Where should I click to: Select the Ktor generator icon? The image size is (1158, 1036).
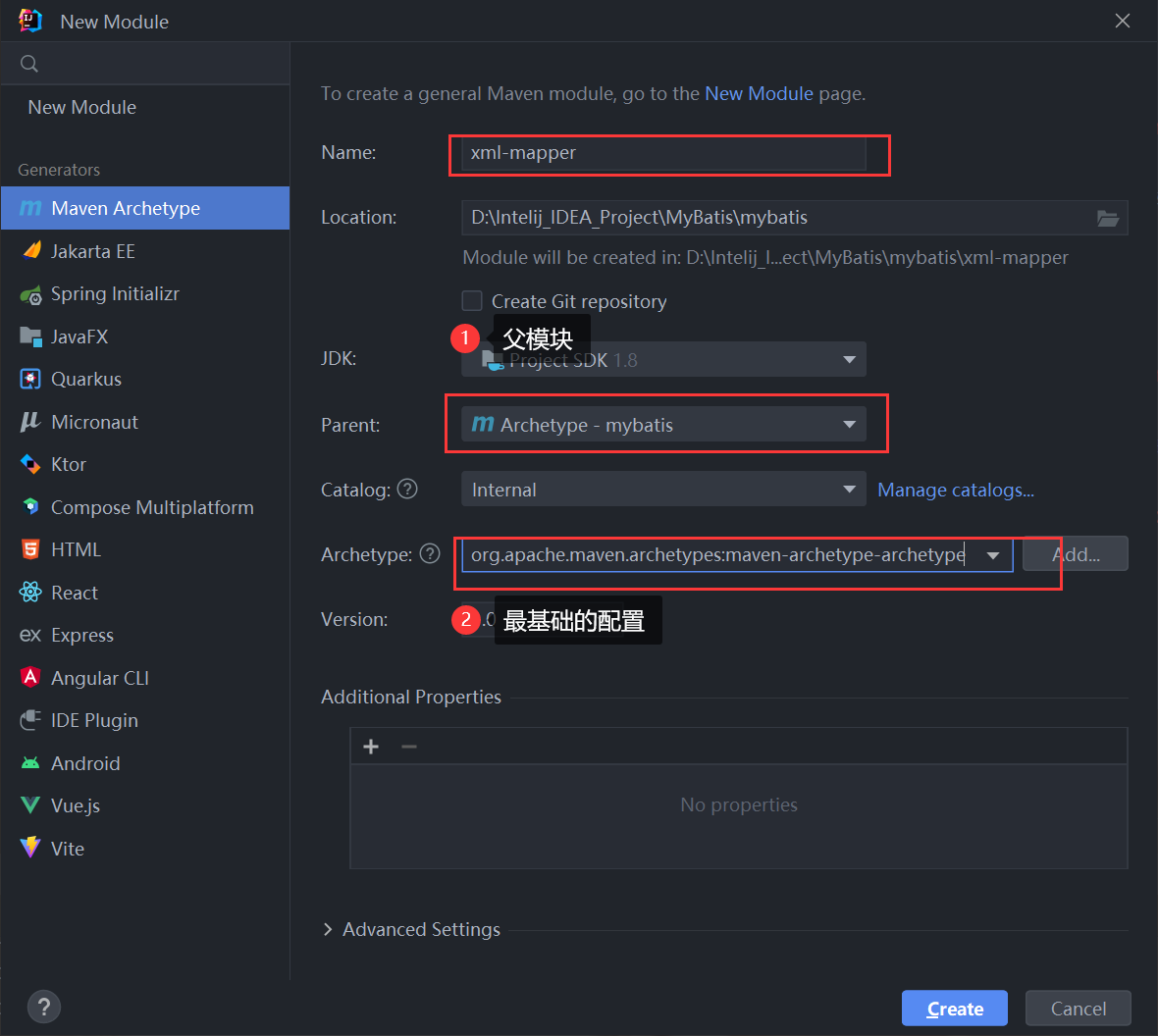[x=30, y=464]
